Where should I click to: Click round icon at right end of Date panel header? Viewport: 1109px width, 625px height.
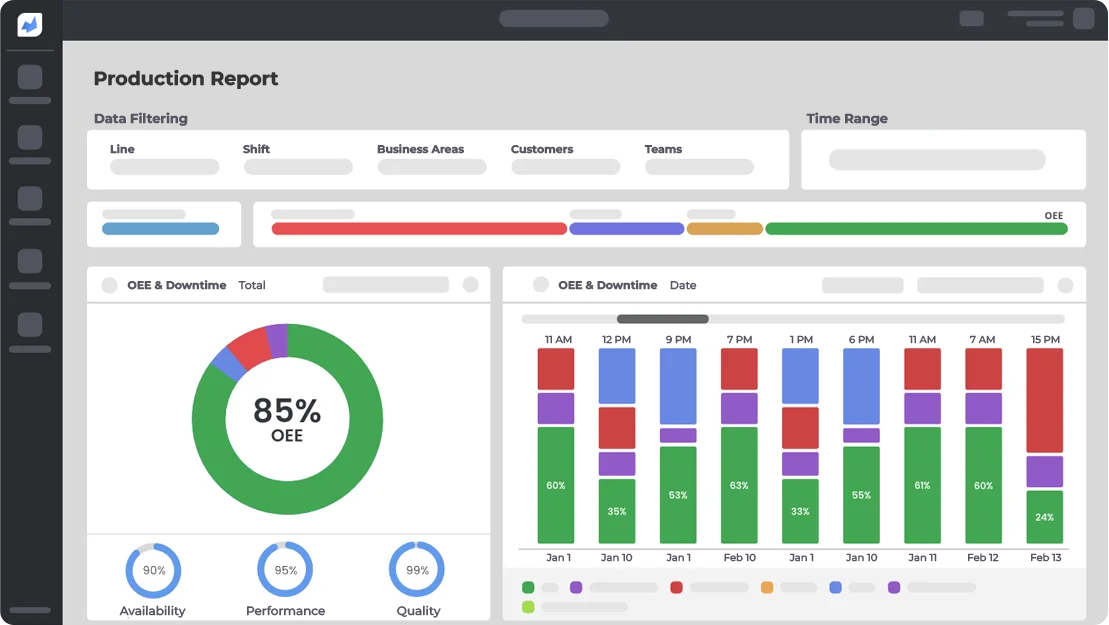1065,285
